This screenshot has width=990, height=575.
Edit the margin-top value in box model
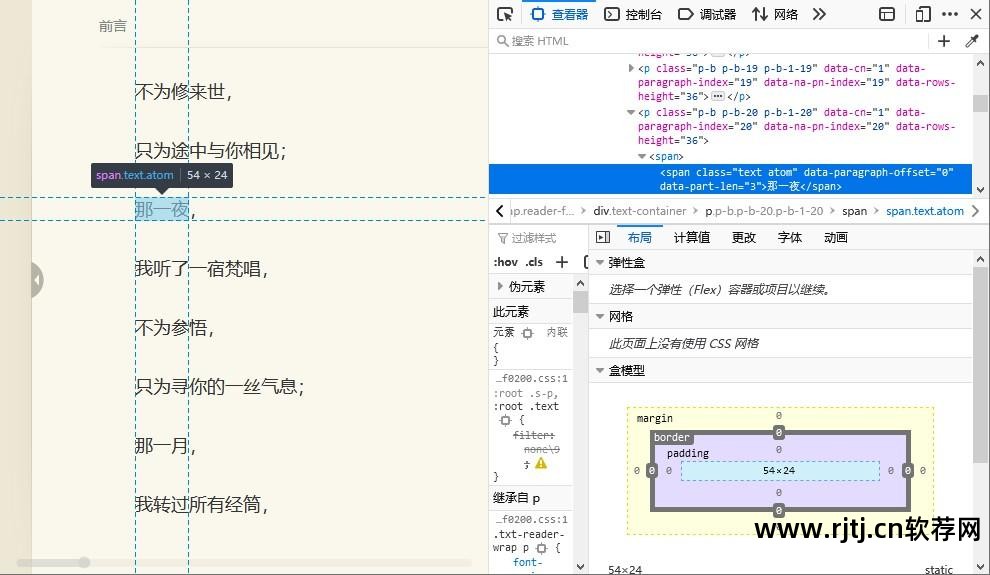tap(778, 415)
